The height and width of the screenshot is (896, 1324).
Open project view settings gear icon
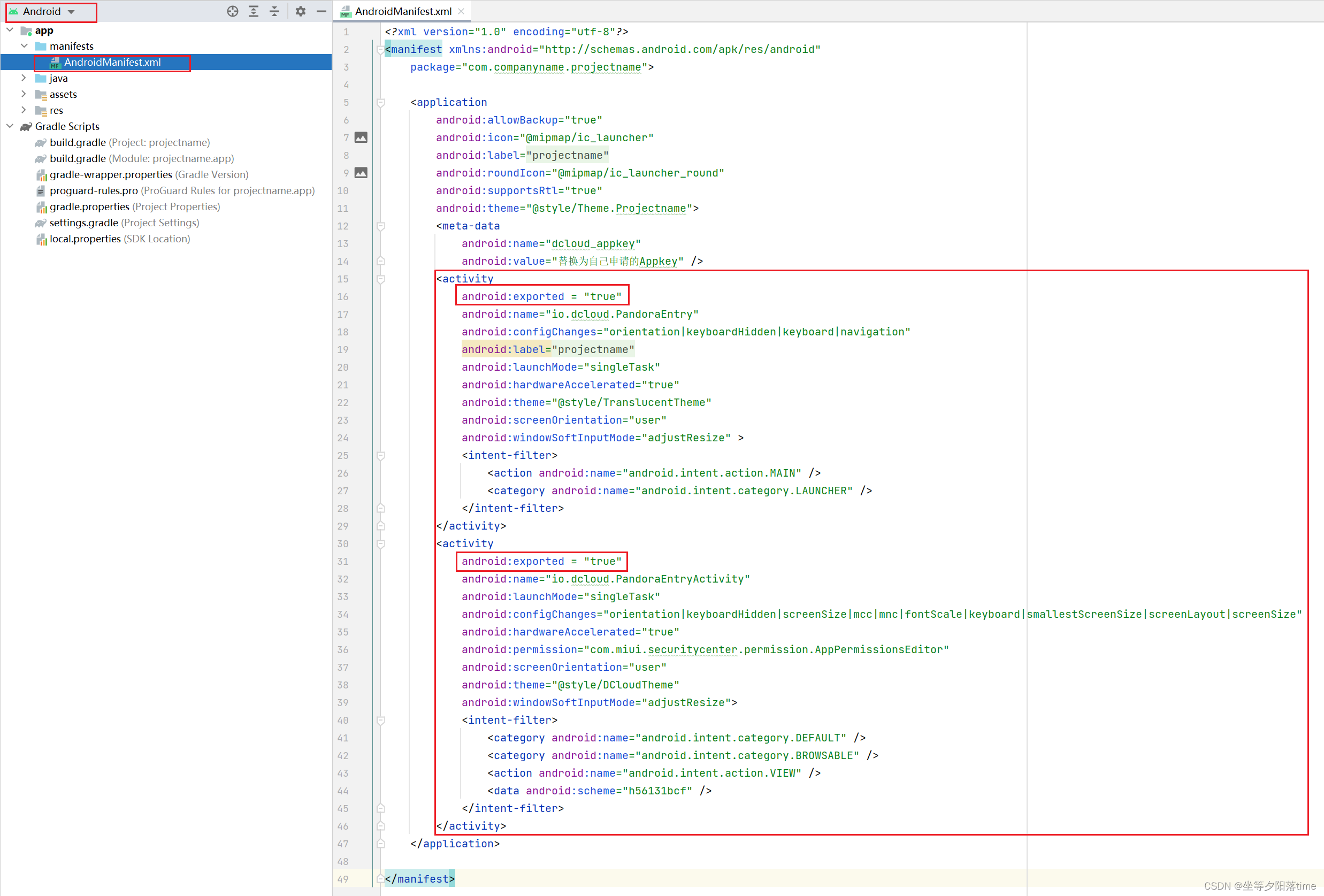click(300, 11)
